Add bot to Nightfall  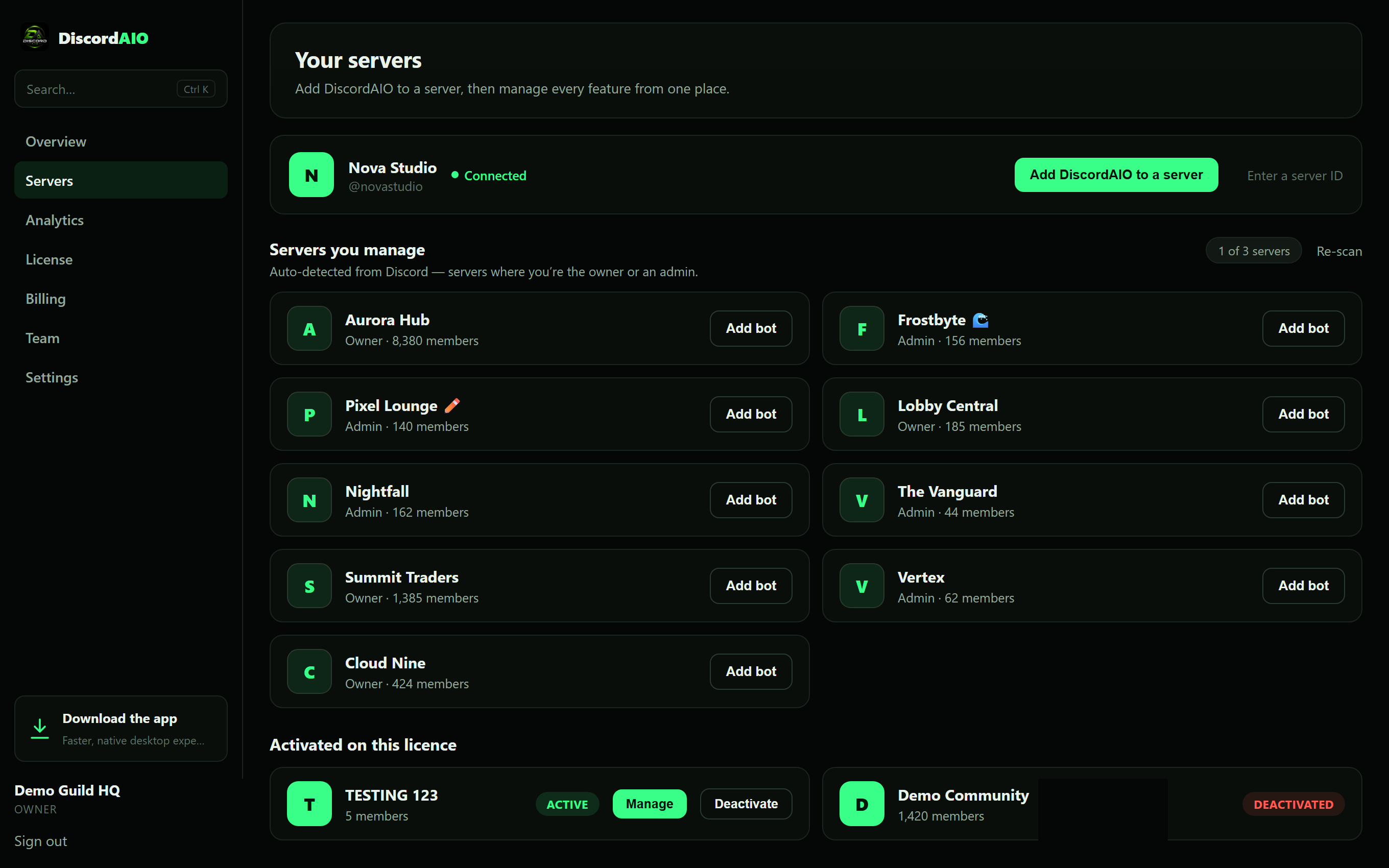pyautogui.click(x=751, y=500)
